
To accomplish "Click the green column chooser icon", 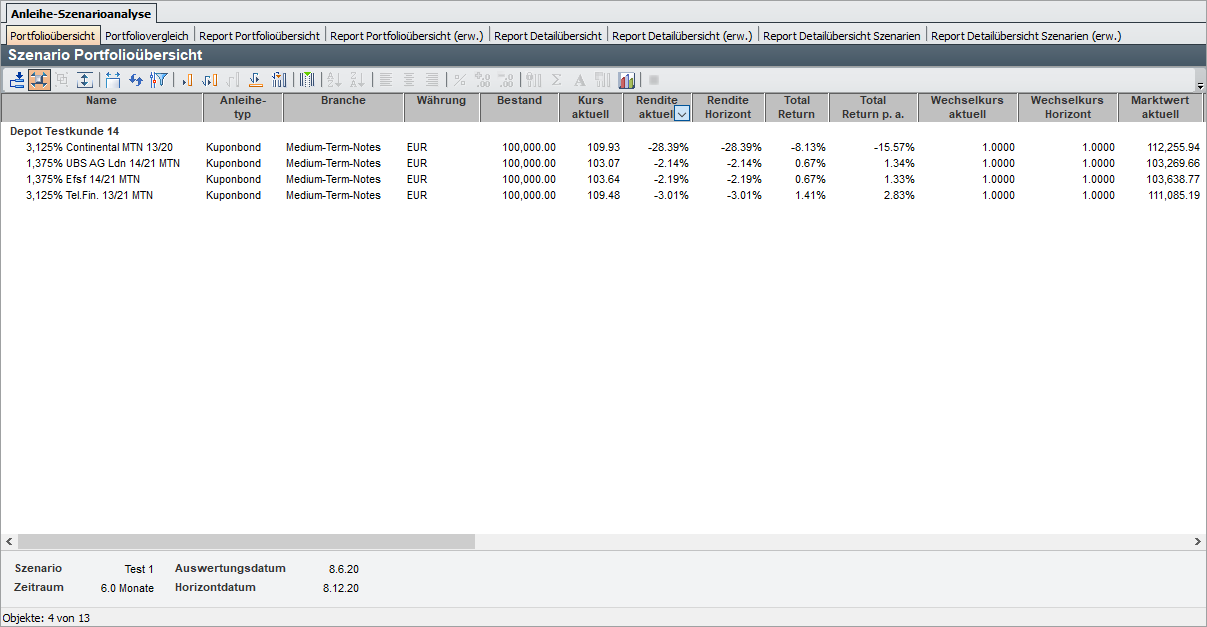I will coord(307,80).
